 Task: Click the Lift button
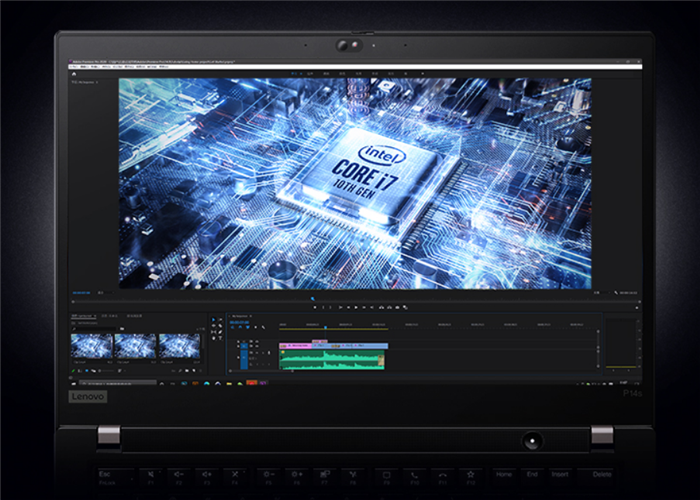tap(381, 307)
